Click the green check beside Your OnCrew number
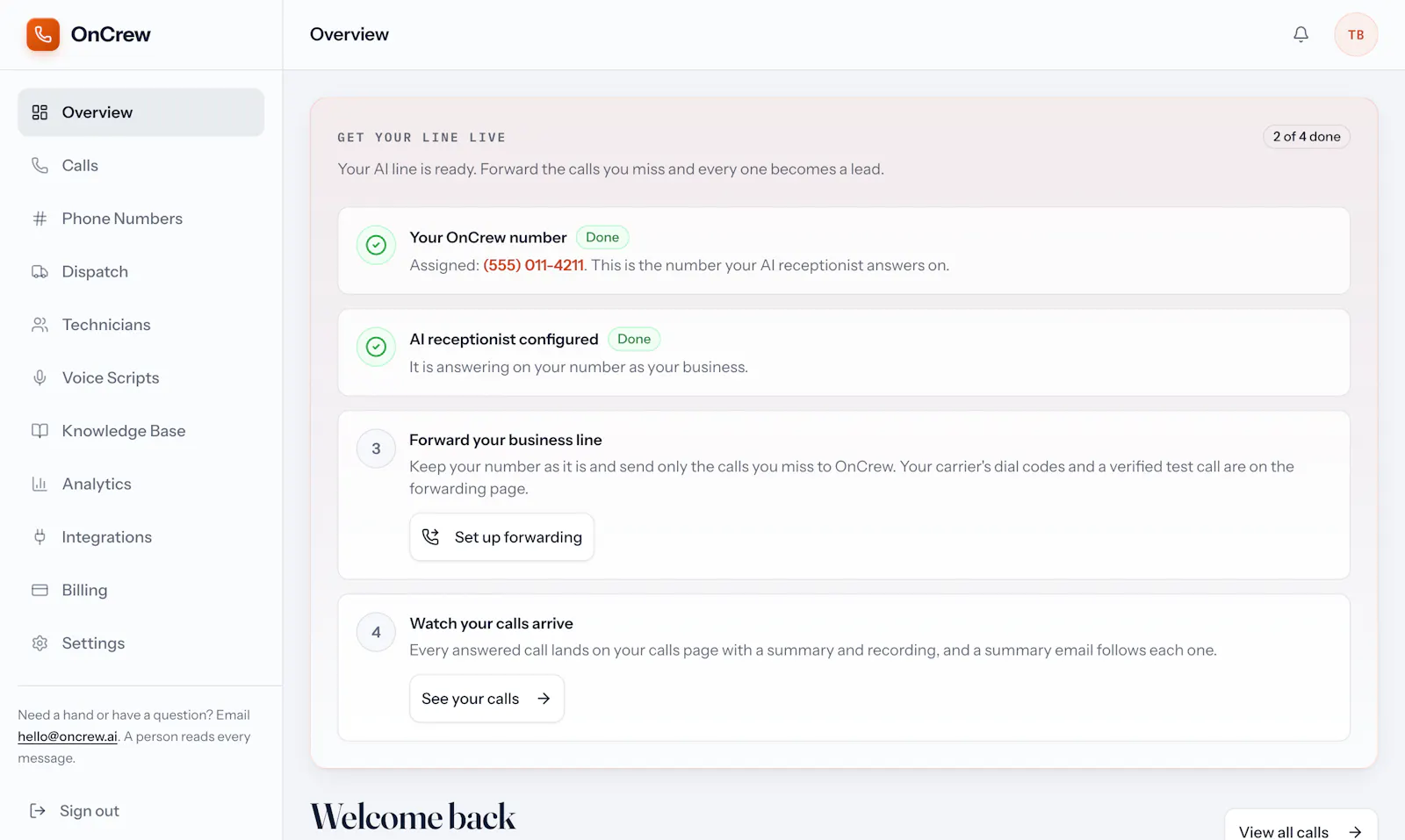This screenshot has width=1405, height=840. pos(376,245)
